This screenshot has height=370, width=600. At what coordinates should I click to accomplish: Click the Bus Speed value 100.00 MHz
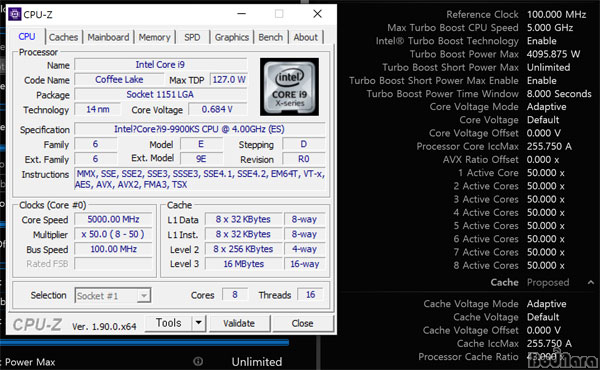(x=113, y=249)
